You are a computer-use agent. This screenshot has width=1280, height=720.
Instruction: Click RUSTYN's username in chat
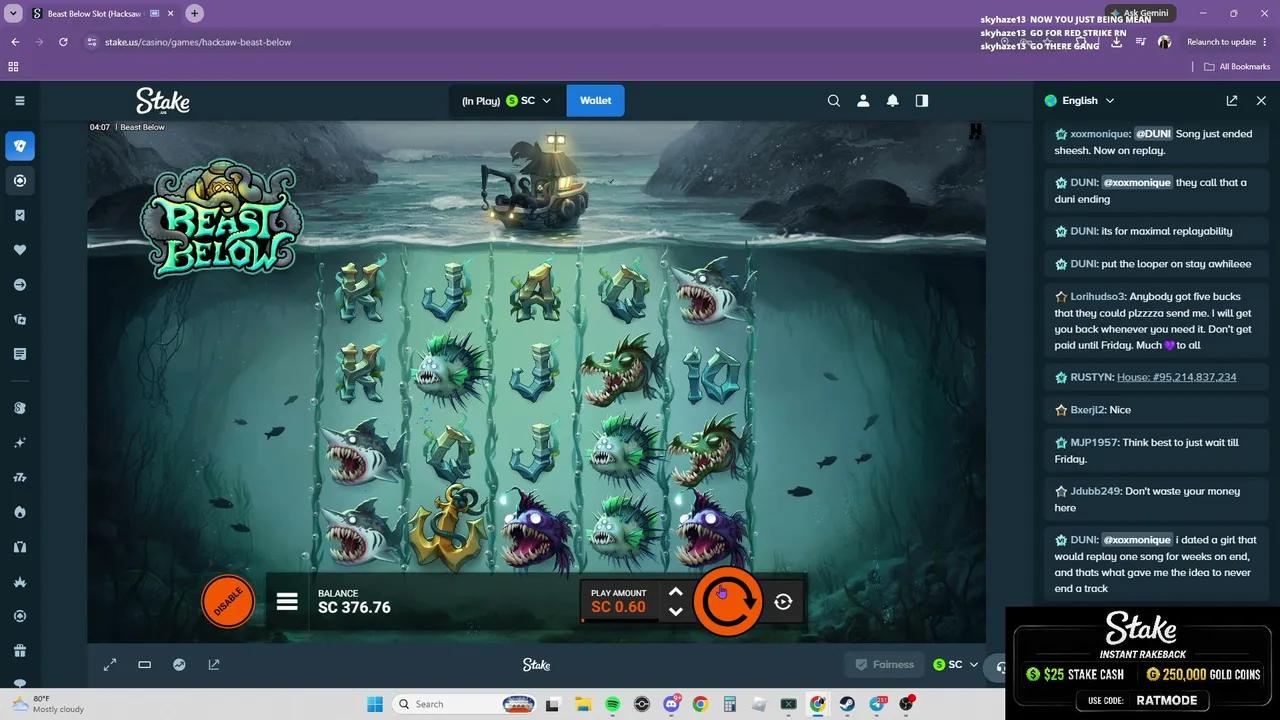1091,377
